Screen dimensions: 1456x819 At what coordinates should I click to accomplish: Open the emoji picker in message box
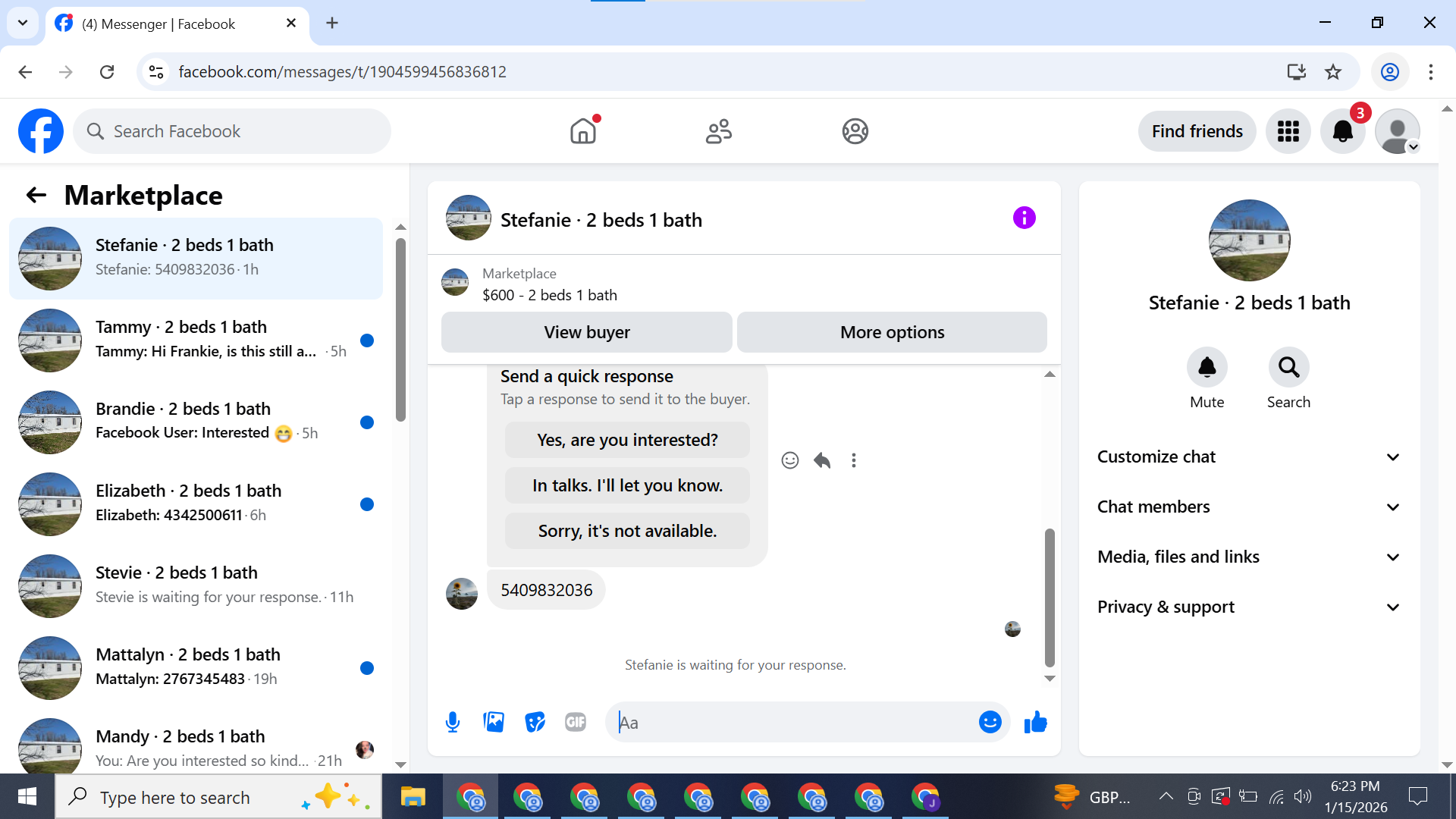click(990, 722)
